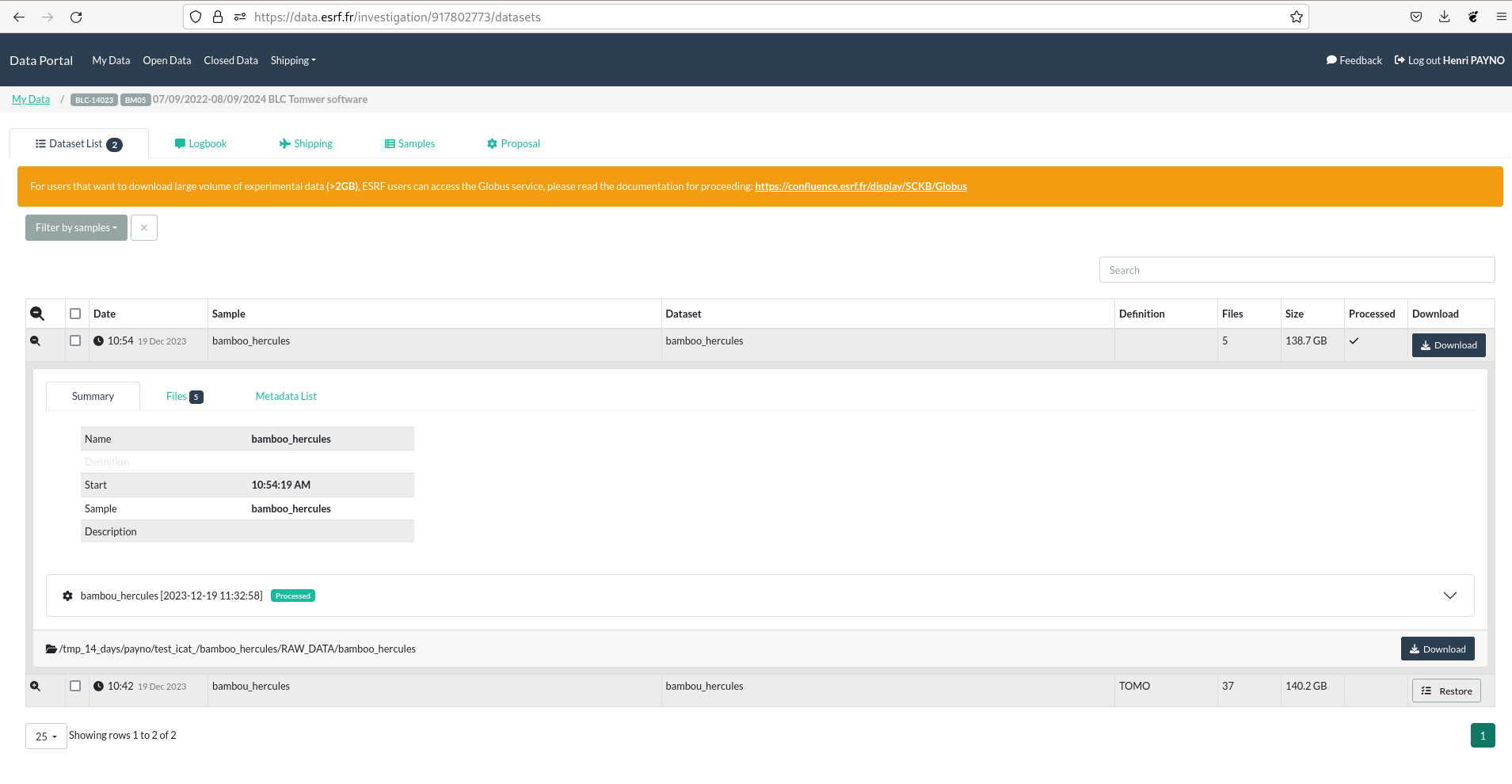The image size is (1512, 784).
Task: Restore the bambou_hercules dataset
Action: coord(1446,691)
